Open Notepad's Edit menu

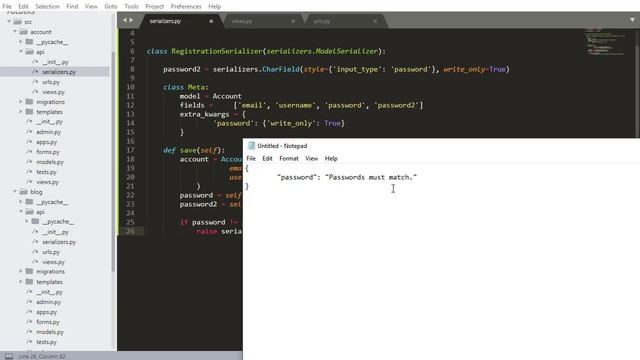267,158
